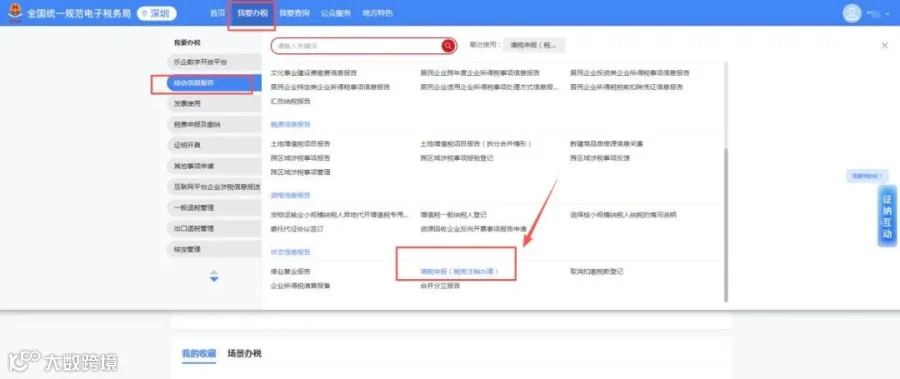This screenshot has height=379, width=900.
Task: Open 跨区域涉税事项管理 link
Action: (300, 172)
